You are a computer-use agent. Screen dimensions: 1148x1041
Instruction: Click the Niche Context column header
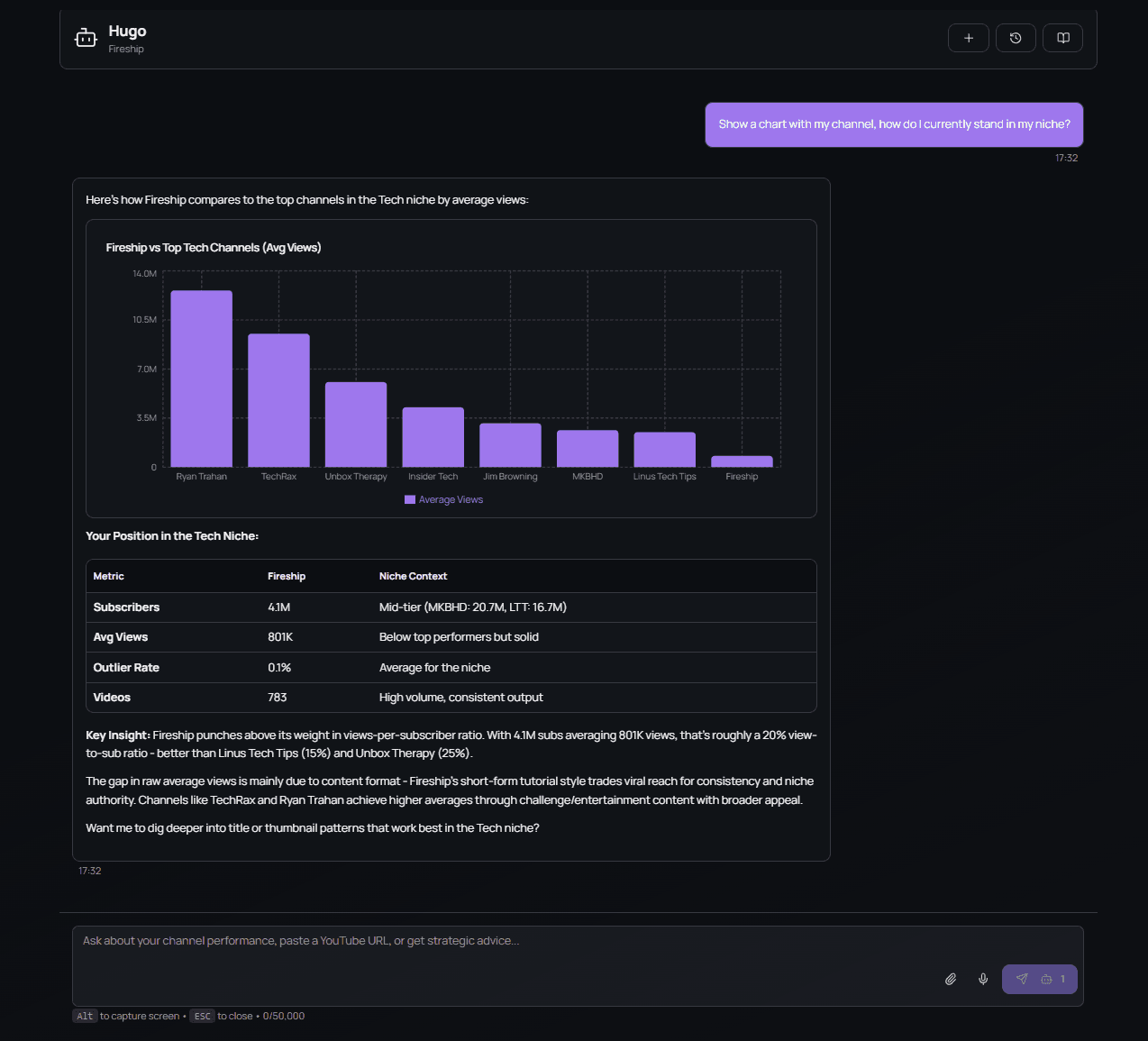[413, 576]
